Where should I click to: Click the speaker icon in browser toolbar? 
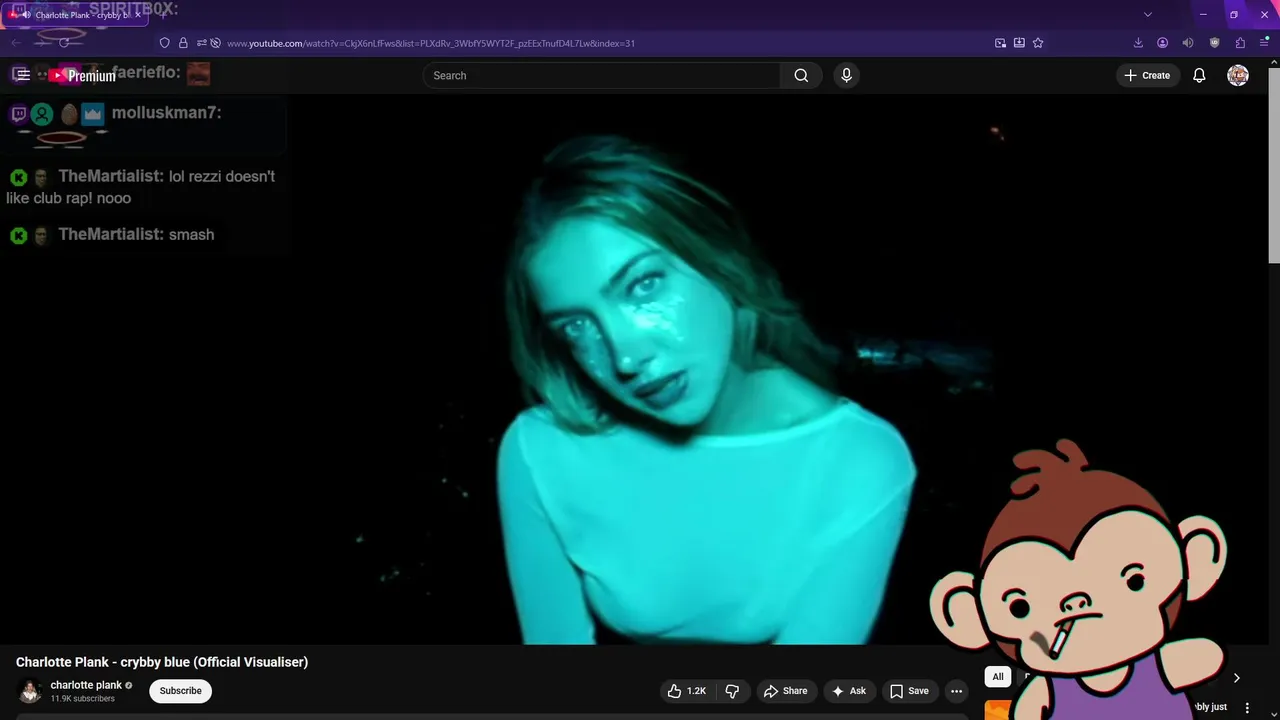(x=1188, y=43)
